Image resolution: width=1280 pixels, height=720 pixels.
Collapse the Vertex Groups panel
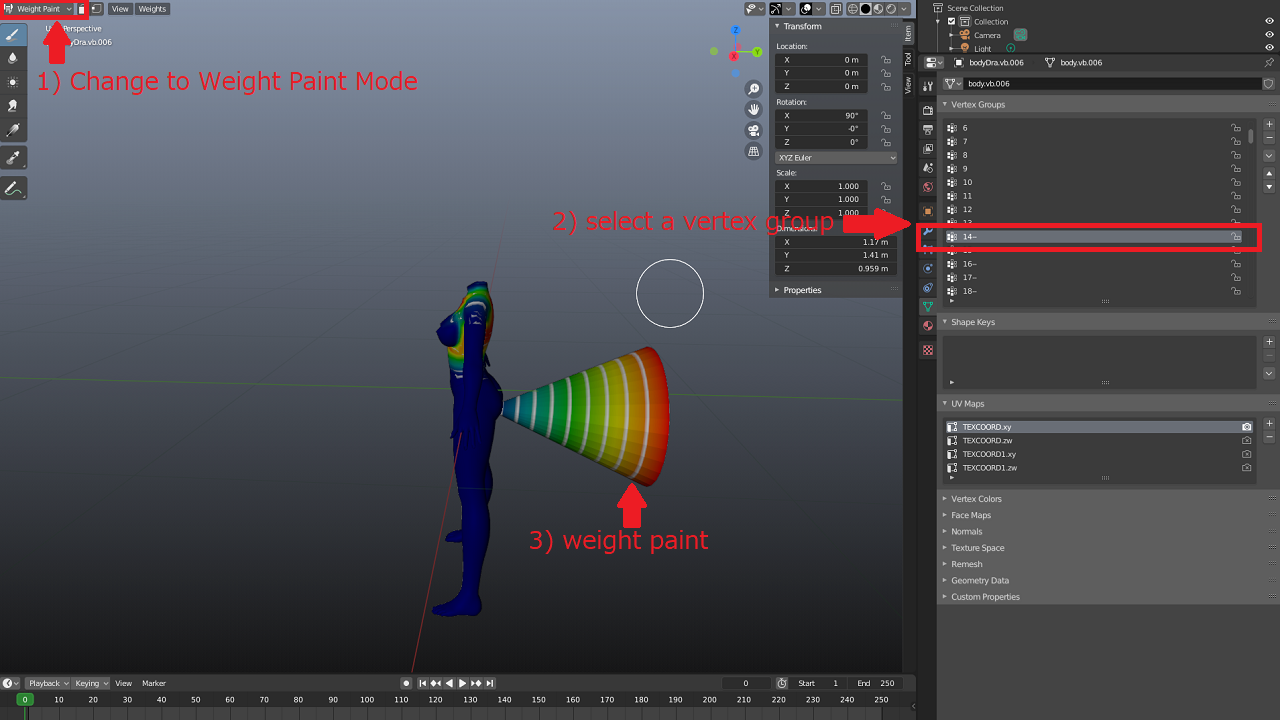[x=978, y=104]
